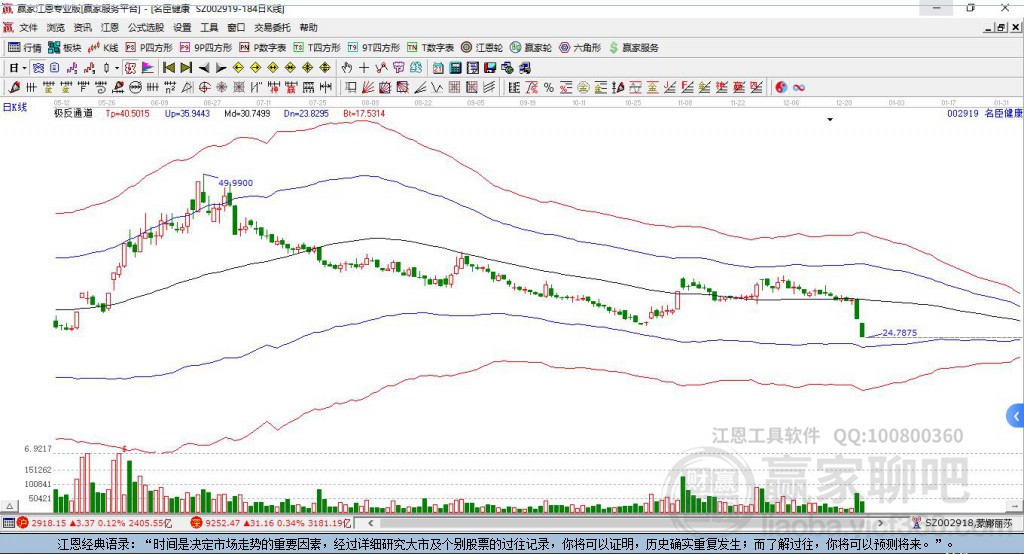Image resolution: width=1024 pixels, height=554 pixels.
Task: Click the floppy disk save icon
Action: [490, 68]
